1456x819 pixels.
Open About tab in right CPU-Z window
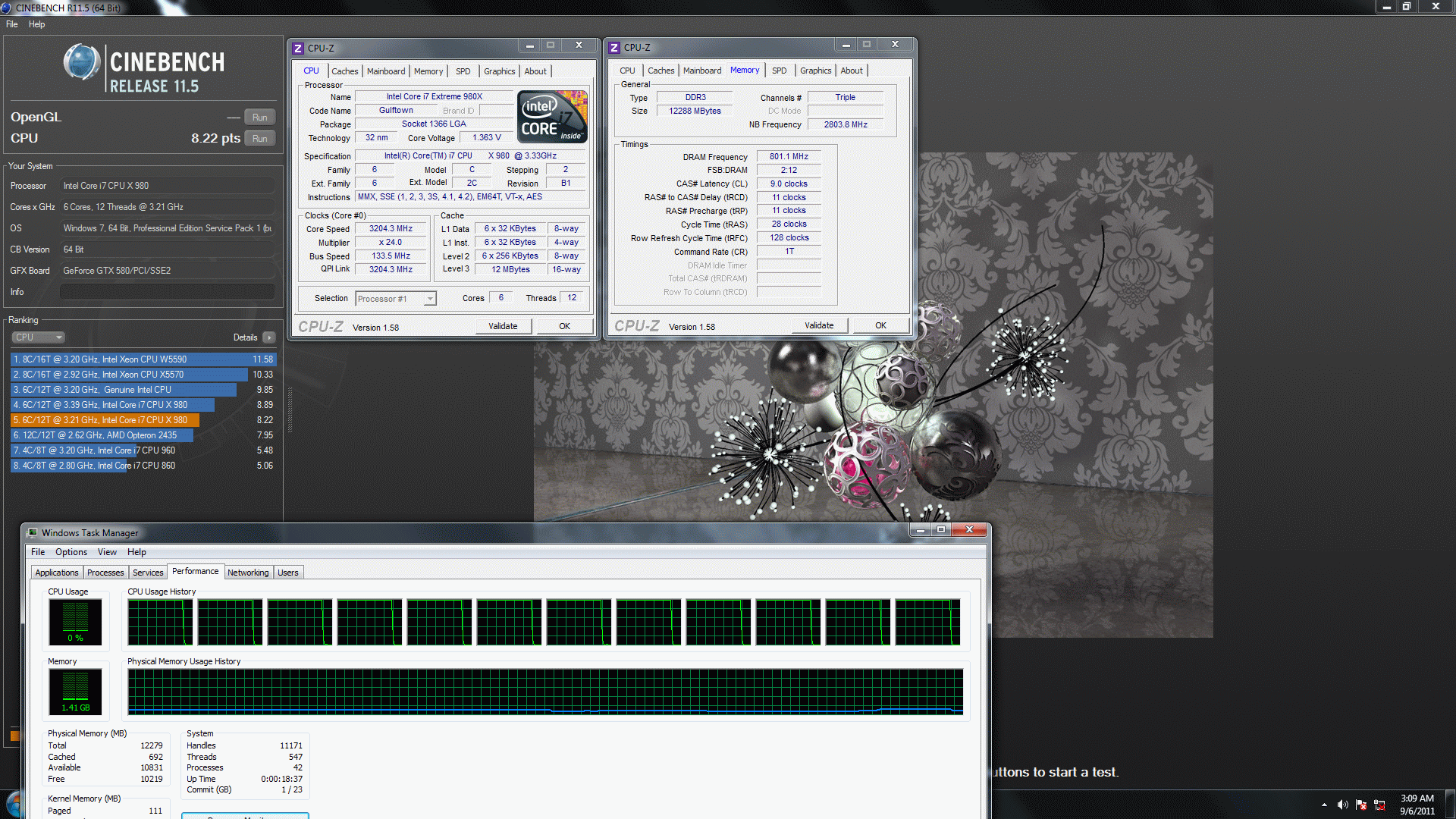852,71
